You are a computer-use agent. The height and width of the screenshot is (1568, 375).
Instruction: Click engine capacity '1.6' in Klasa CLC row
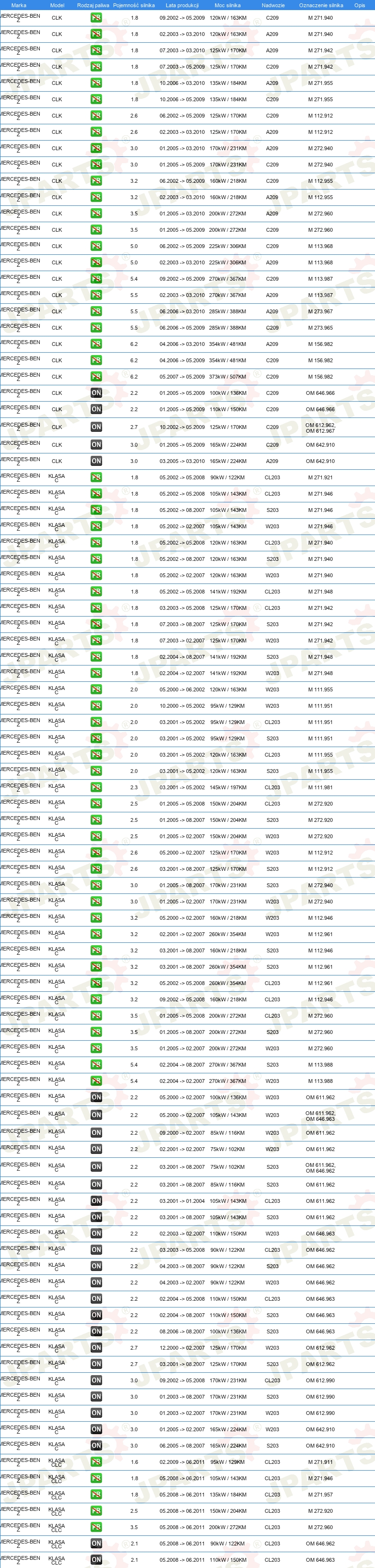[134, 1462]
